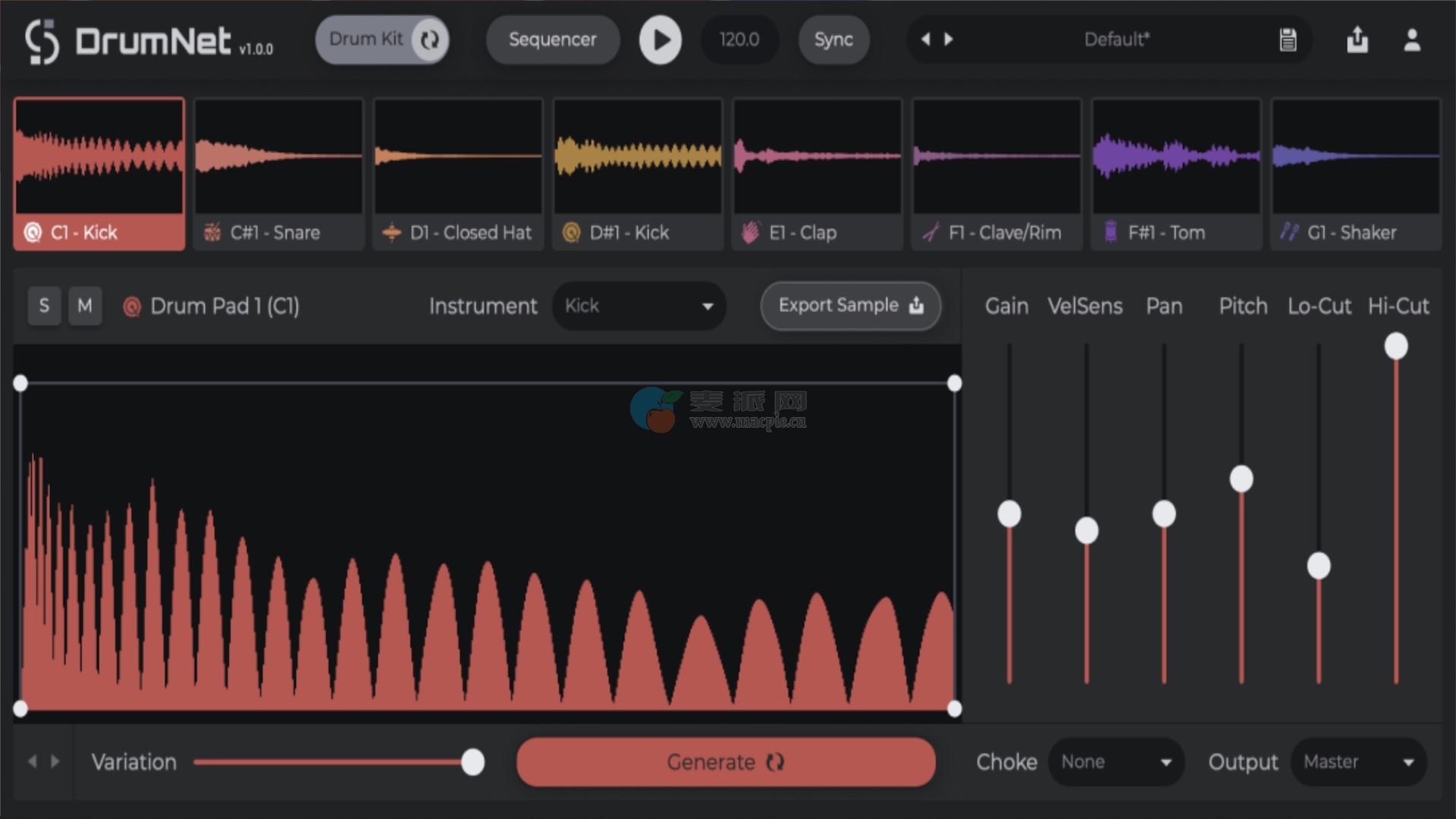This screenshot has width=1456, height=819.
Task: Click the share/export icon in header
Action: click(1357, 39)
